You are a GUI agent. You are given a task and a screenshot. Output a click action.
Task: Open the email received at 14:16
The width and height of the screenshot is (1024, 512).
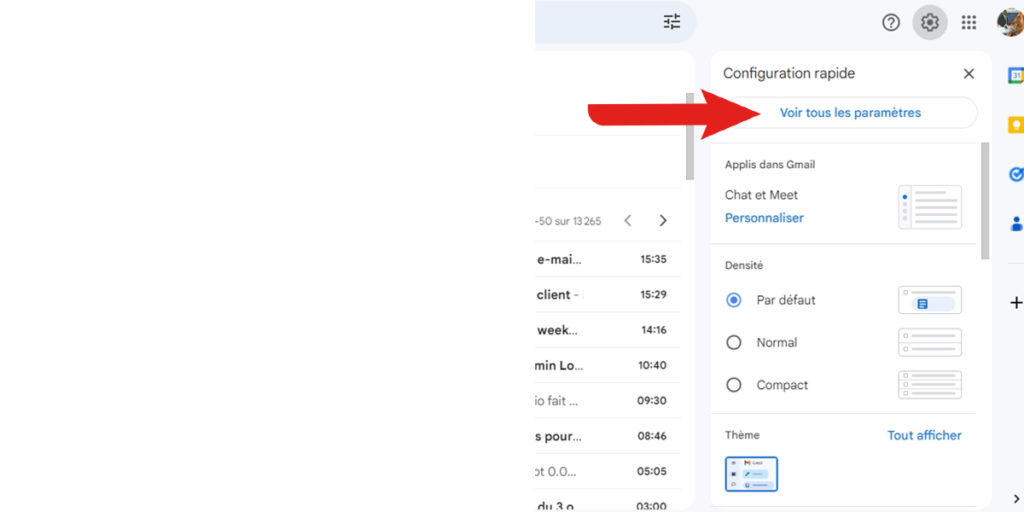(607, 330)
